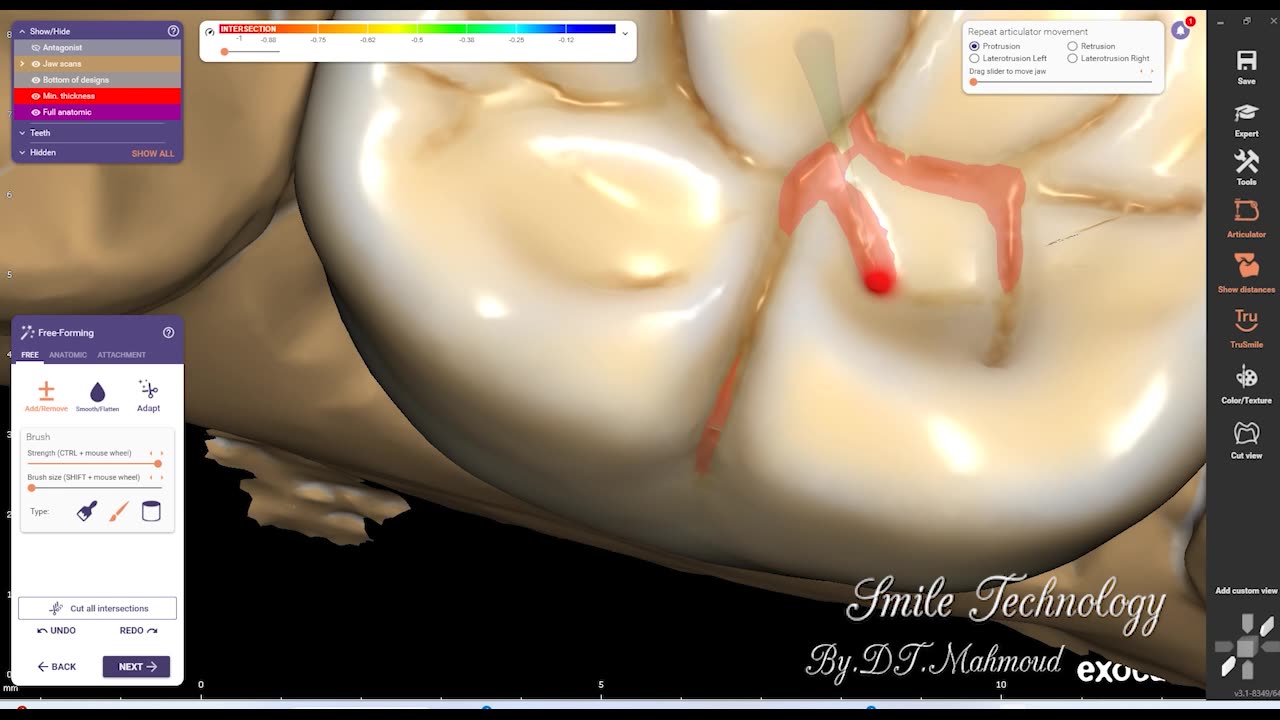The image size is (1280, 720).
Task: Click the REDO button
Action: coord(138,630)
